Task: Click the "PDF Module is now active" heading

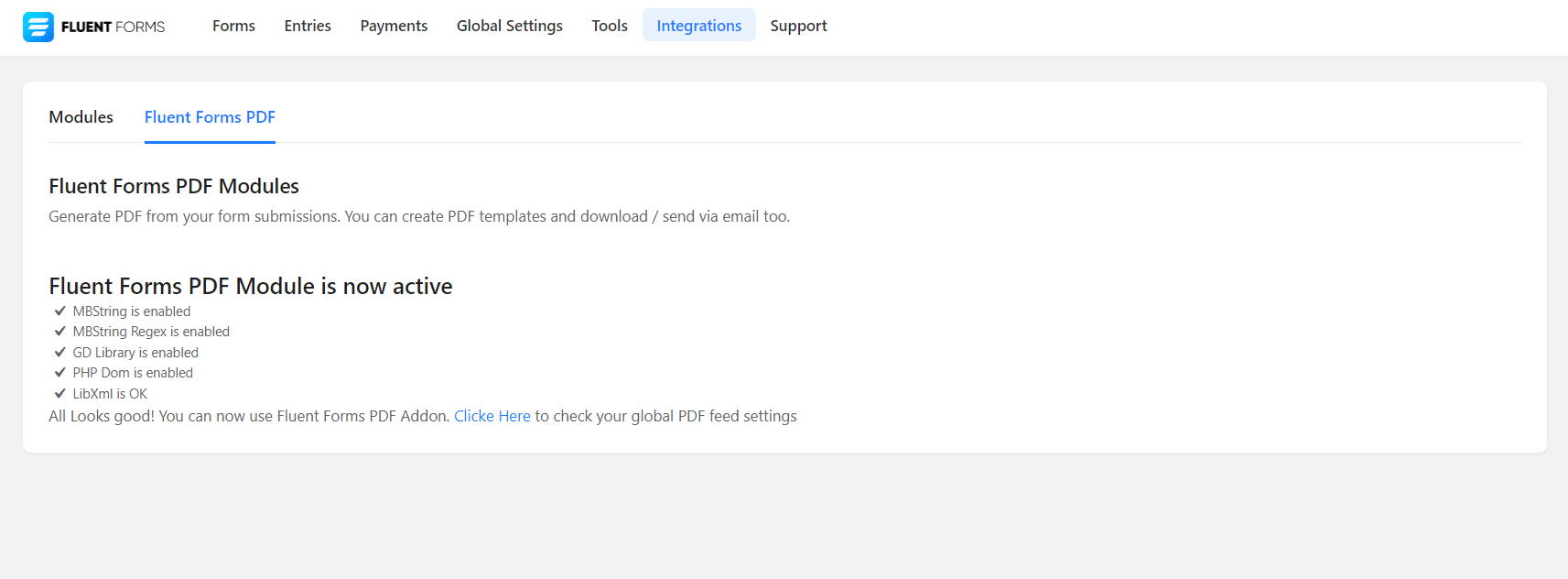Action: (x=250, y=286)
